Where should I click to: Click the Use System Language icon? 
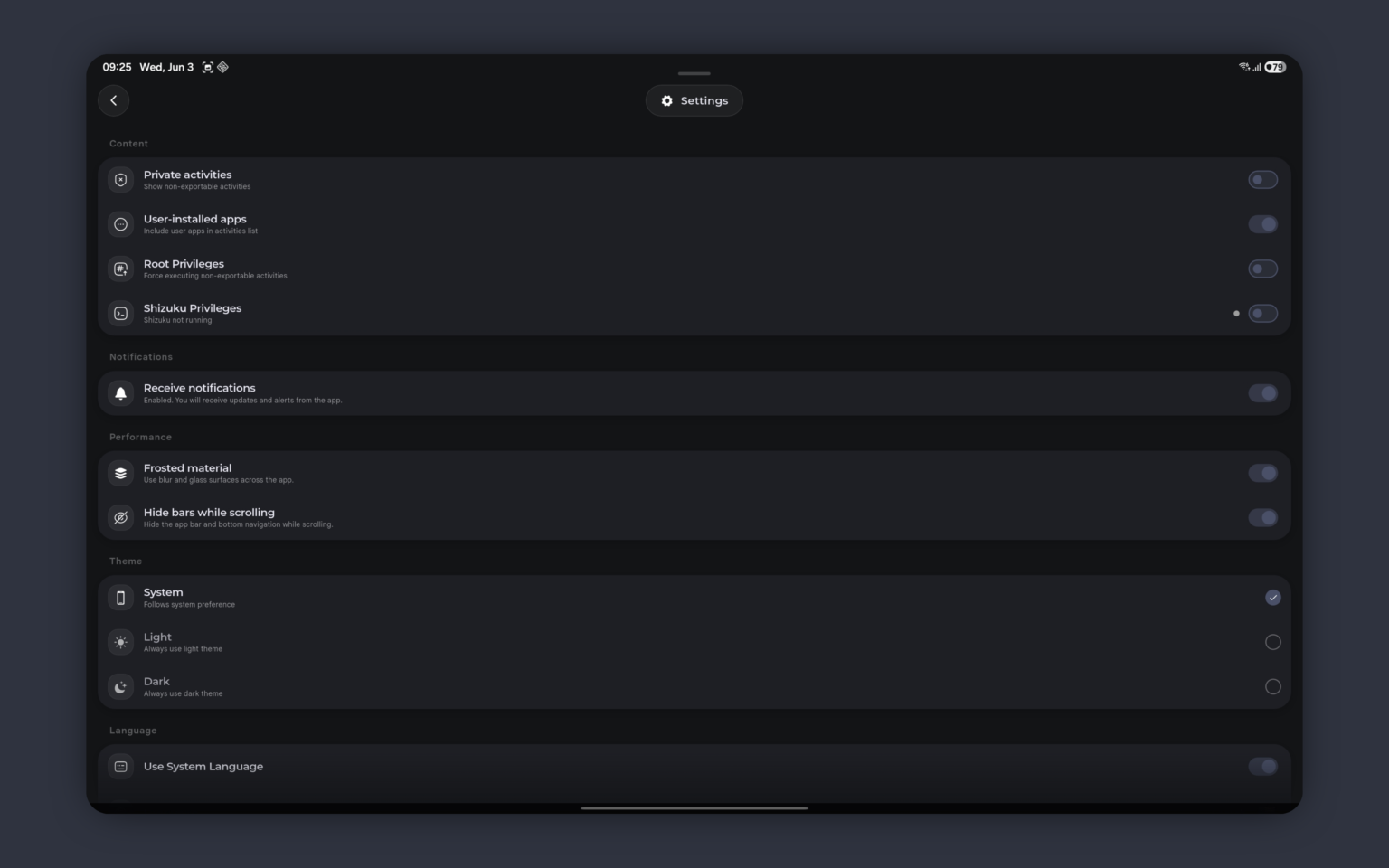click(x=120, y=767)
